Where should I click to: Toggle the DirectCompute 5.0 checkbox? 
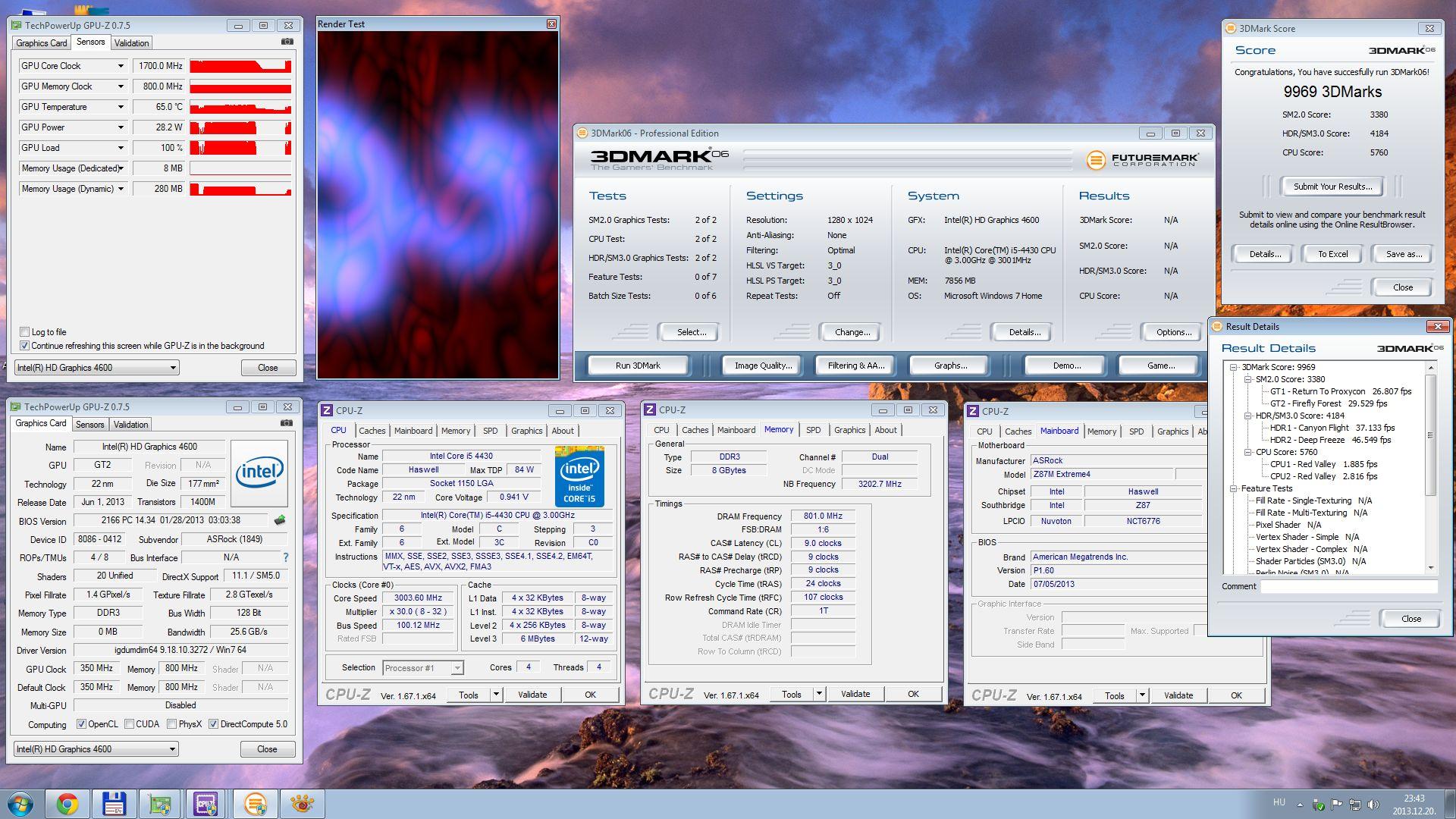213,724
